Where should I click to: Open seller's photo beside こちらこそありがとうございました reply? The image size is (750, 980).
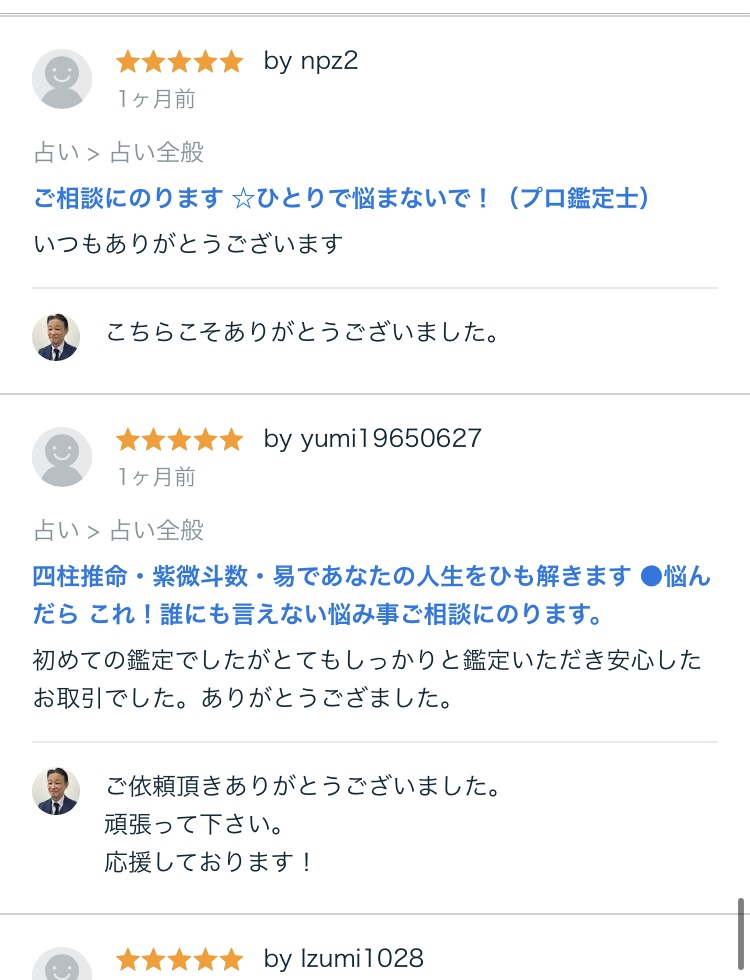[55, 337]
